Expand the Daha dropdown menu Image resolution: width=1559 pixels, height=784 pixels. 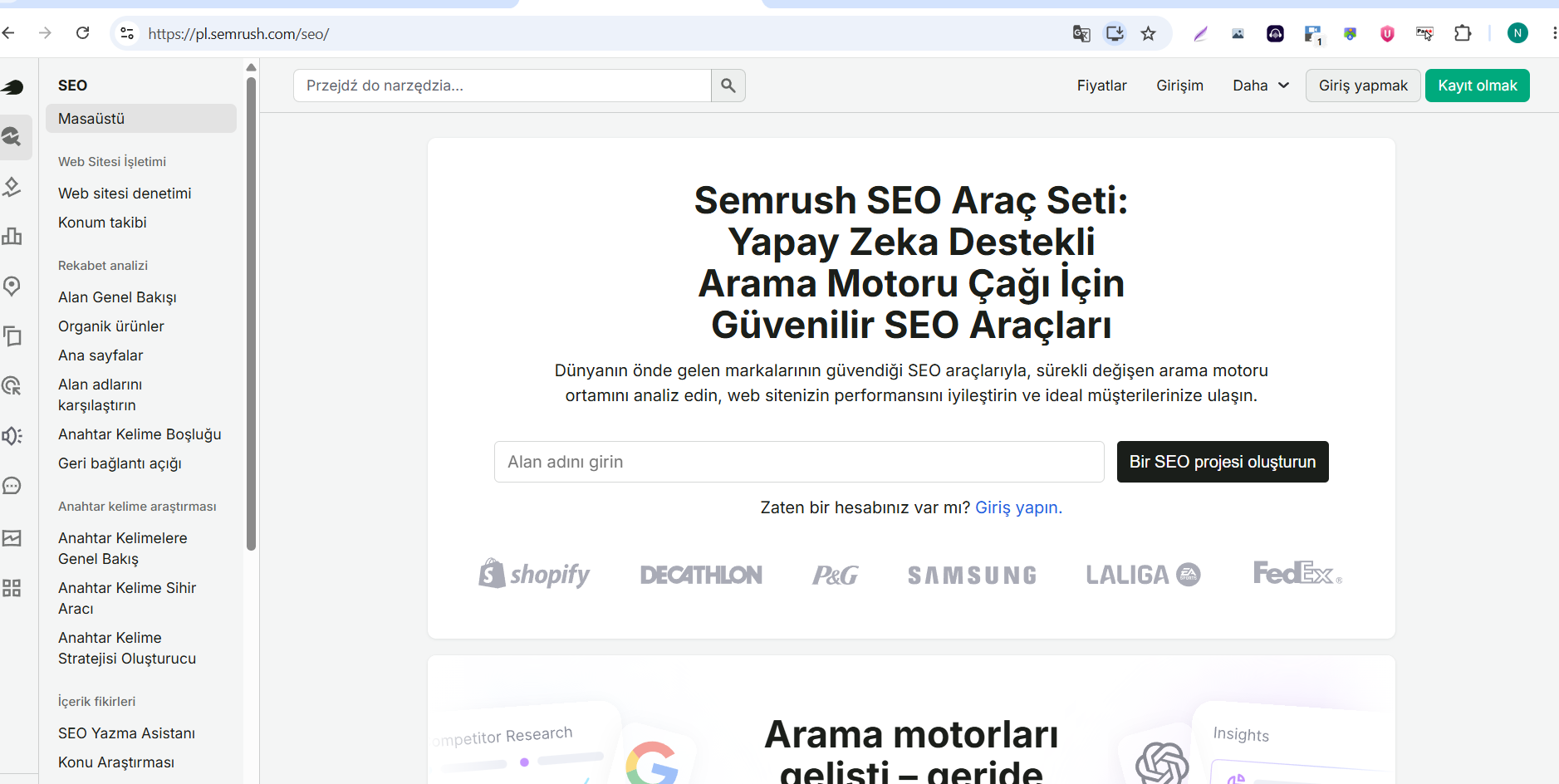[x=1261, y=86]
